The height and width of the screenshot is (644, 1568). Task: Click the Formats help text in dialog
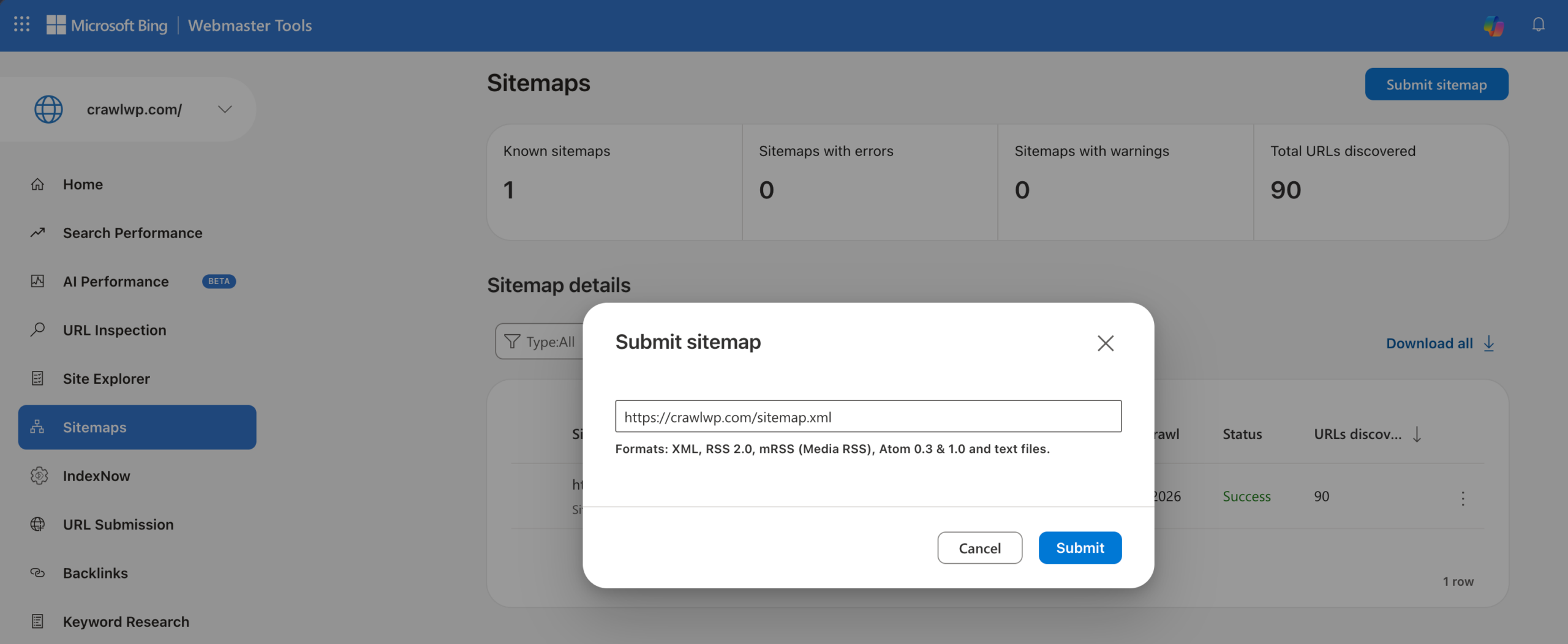[x=832, y=449]
